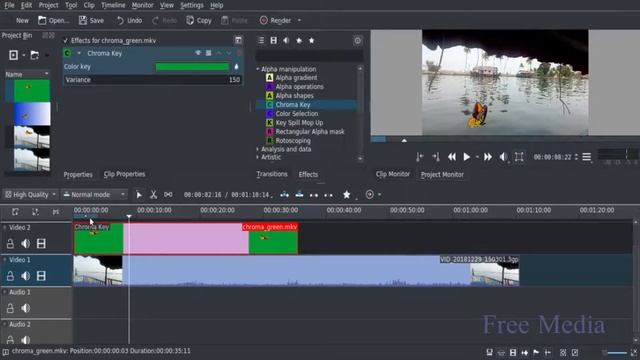Toggle the Chroma Key effect visibility eye
Viewport: 640px width, 360px height.
tap(198, 53)
